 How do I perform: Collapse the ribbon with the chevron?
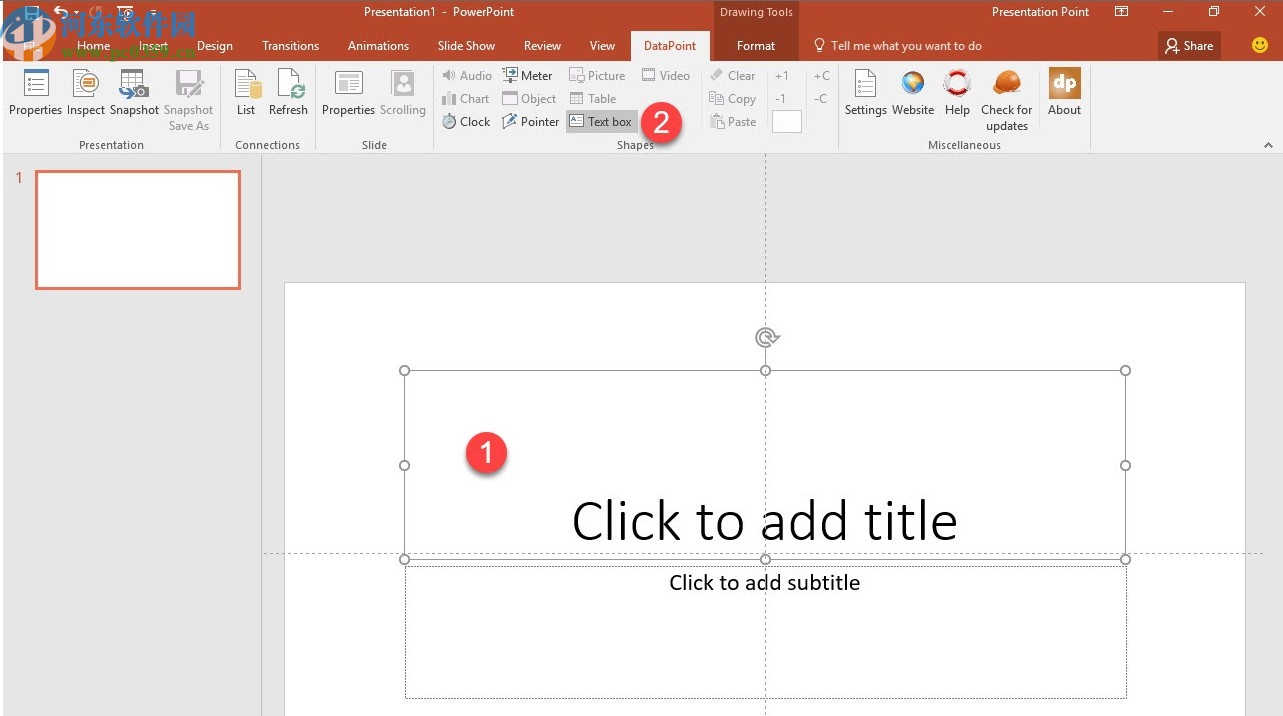[1268, 145]
